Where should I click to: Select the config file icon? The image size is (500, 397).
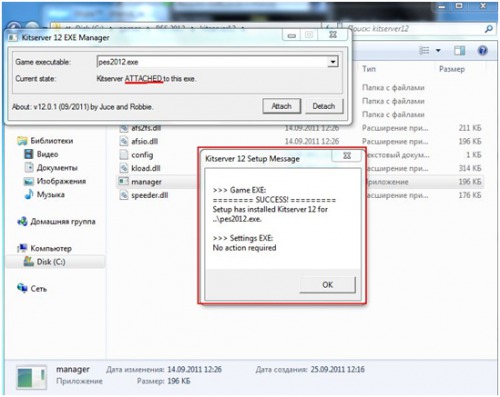coord(124,155)
